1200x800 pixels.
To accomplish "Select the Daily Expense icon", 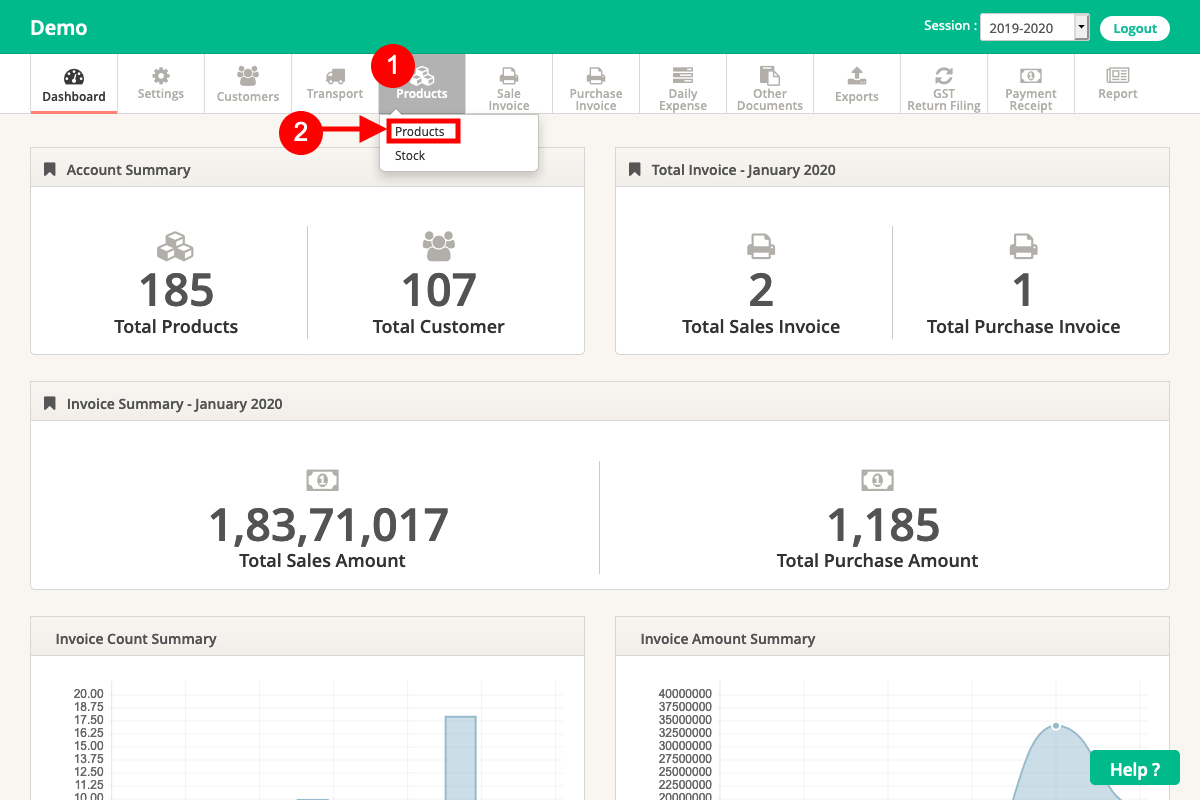I will [x=683, y=75].
